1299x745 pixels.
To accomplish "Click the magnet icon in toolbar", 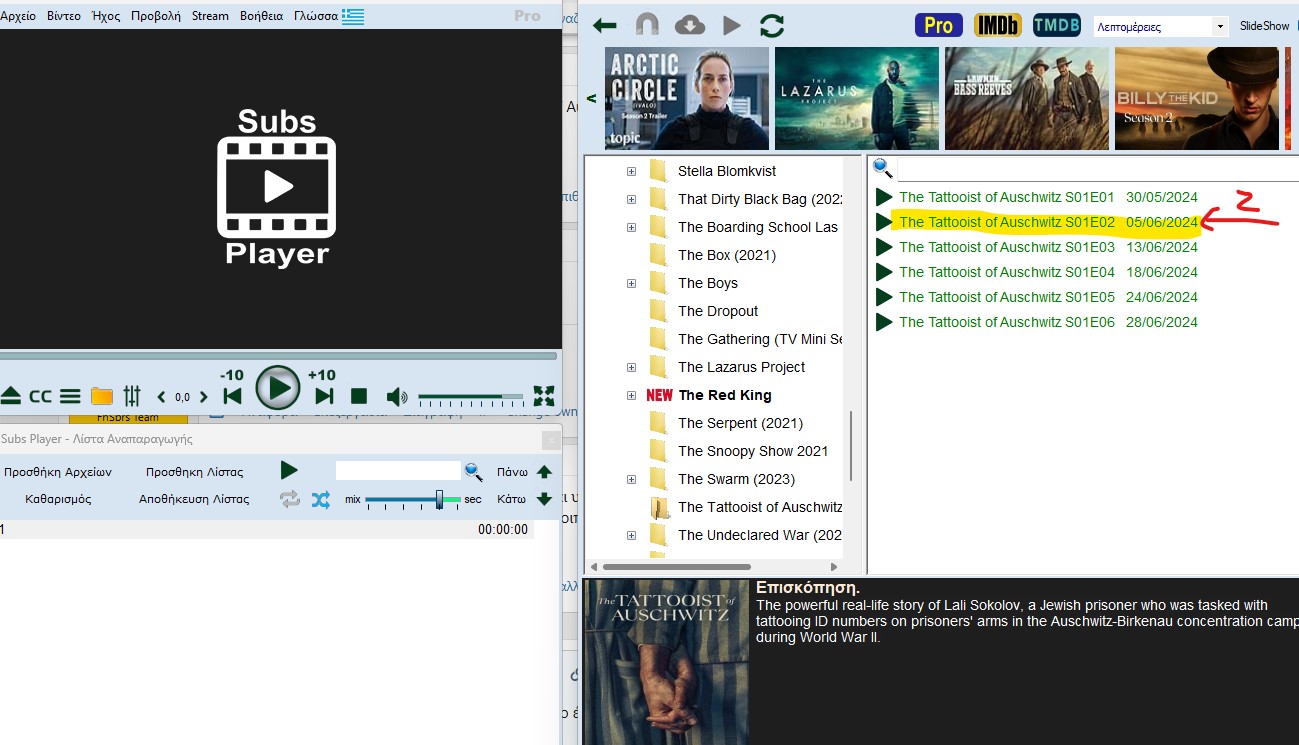I will pyautogui.click(x=647, y=25).
